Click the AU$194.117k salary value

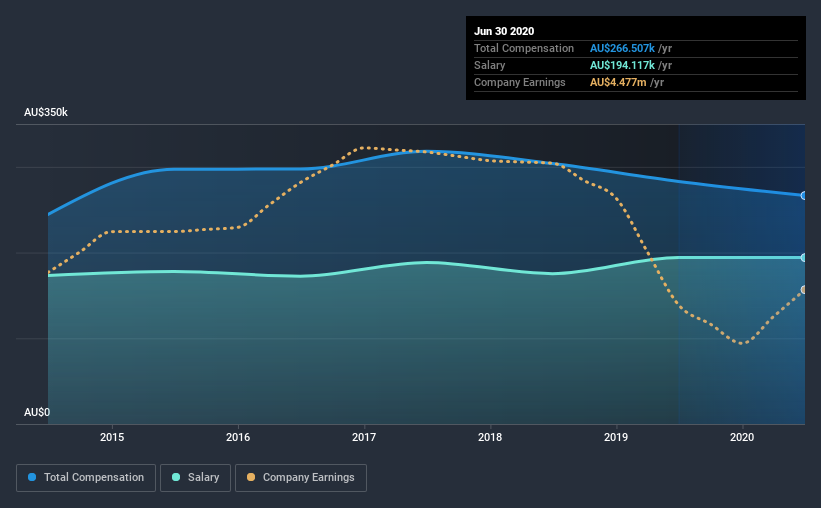[x=623, y=65]
